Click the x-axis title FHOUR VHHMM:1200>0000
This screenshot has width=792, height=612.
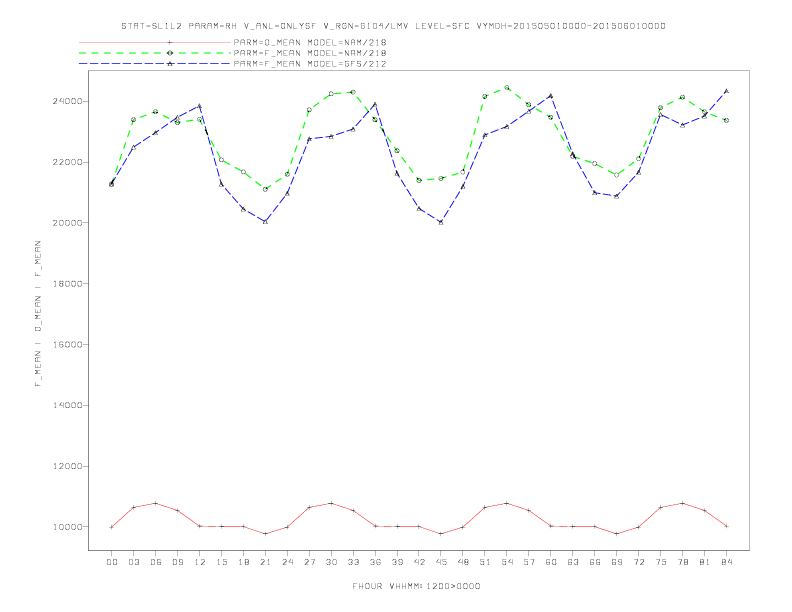click(416, 586)
